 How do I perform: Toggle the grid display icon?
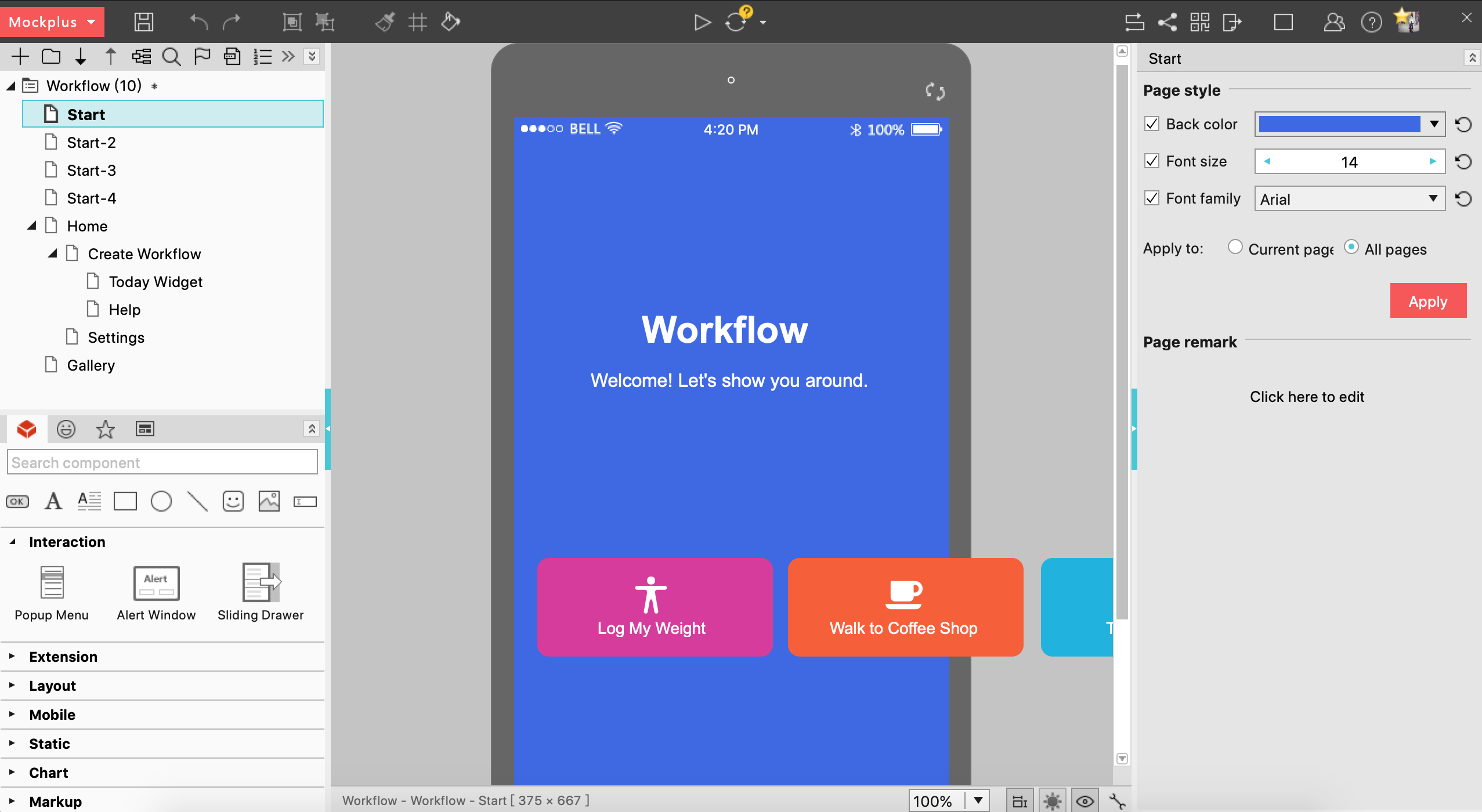(x=417, y=22)
